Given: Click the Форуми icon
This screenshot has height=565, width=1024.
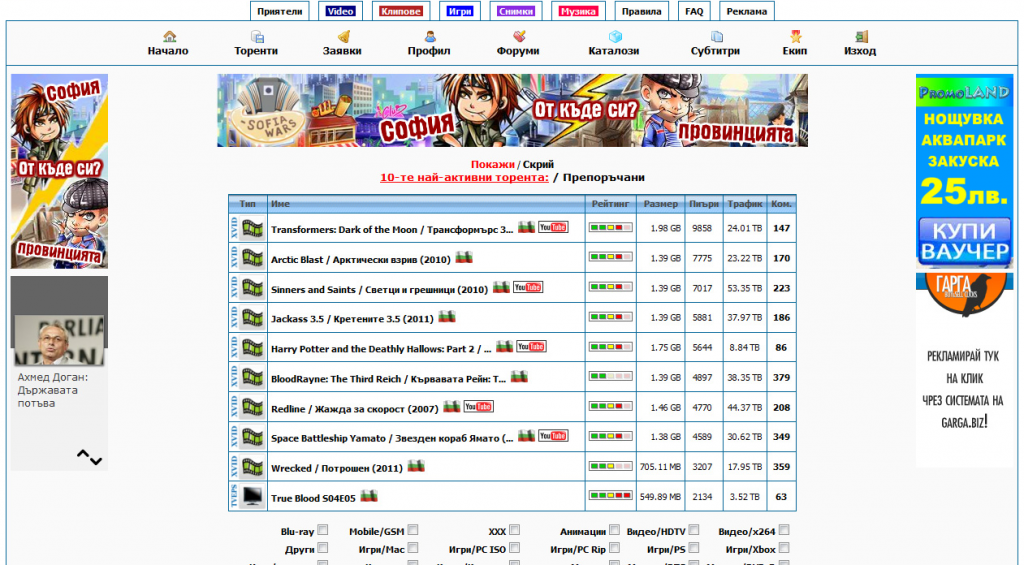Looking at the screenshot, I should 518,36.
